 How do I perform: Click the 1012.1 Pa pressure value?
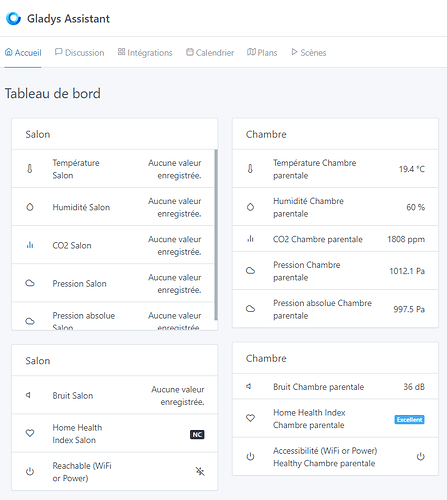[x=407, y=271]
